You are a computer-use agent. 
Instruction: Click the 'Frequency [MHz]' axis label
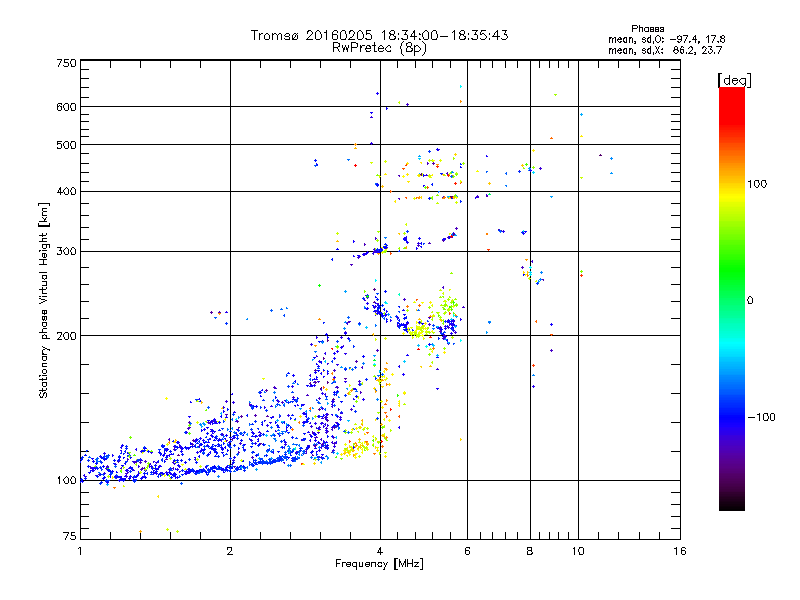[x=379, y=564]
